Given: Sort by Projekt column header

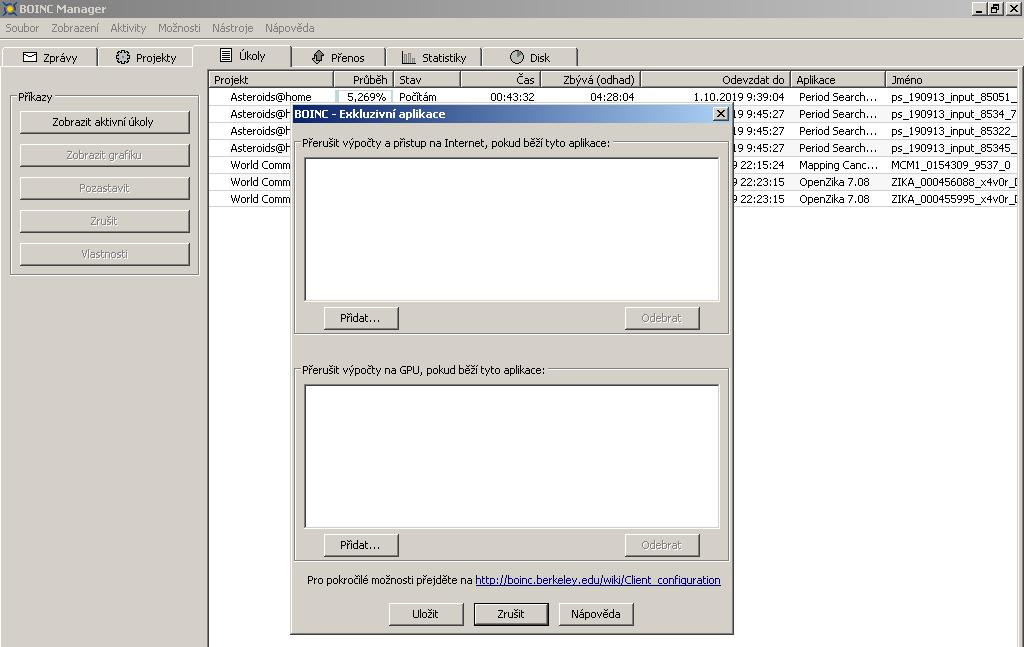Looking at the screenshot, I should pos(271,80).
